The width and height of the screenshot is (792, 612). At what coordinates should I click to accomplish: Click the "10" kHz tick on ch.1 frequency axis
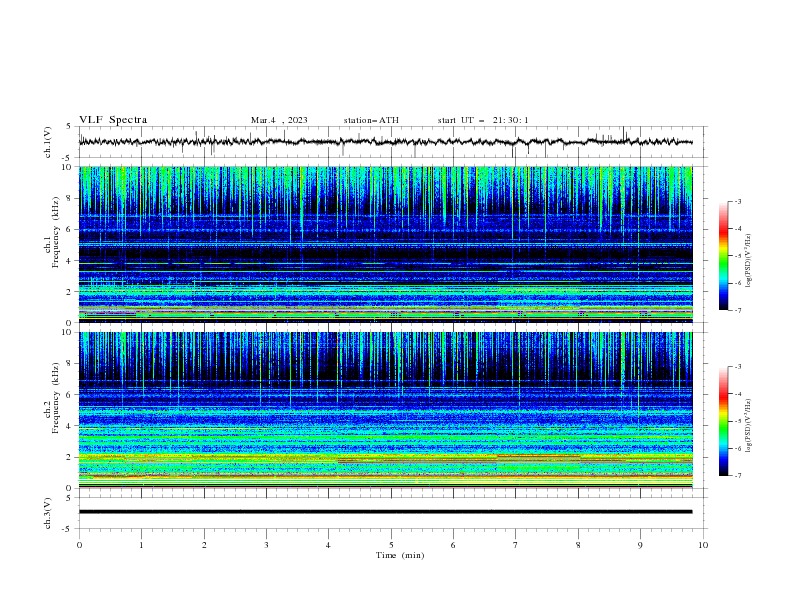point(67,167)
